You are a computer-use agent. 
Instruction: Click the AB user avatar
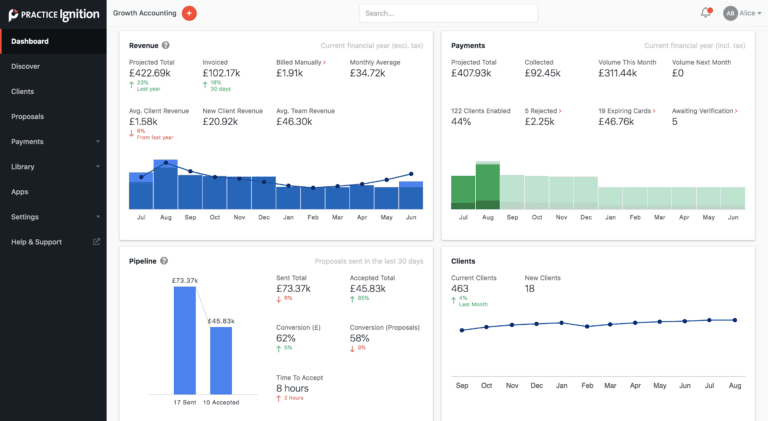(729, 13)
